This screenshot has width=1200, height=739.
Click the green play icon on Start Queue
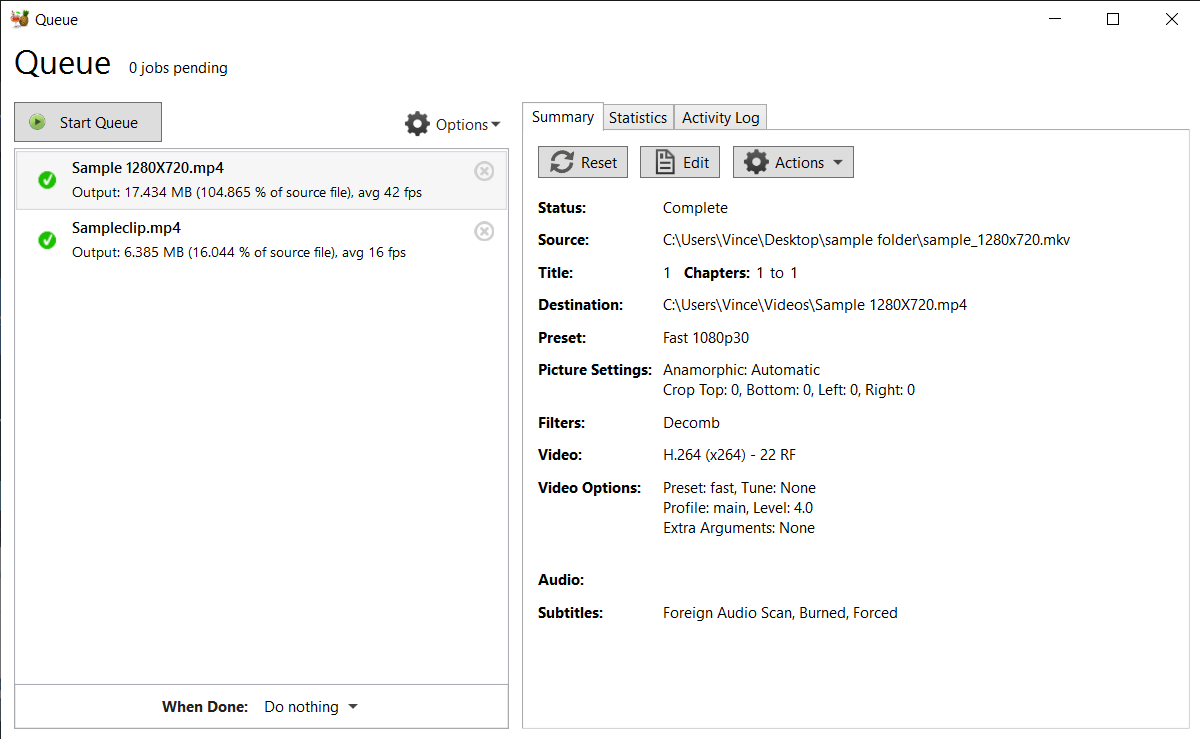coord(37,122)
